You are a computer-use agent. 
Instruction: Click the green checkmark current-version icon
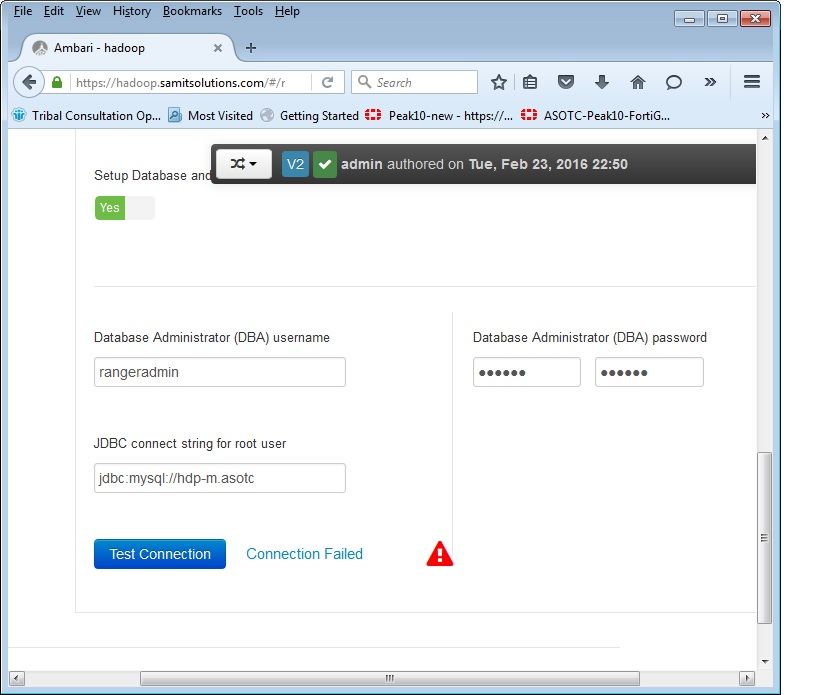[325, 164]
